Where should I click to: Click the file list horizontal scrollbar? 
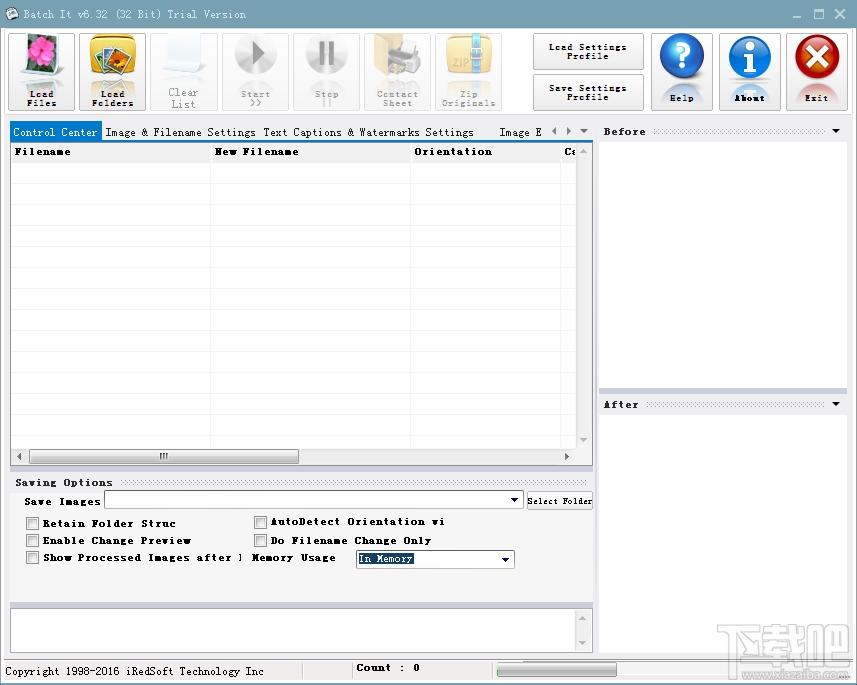160,457
